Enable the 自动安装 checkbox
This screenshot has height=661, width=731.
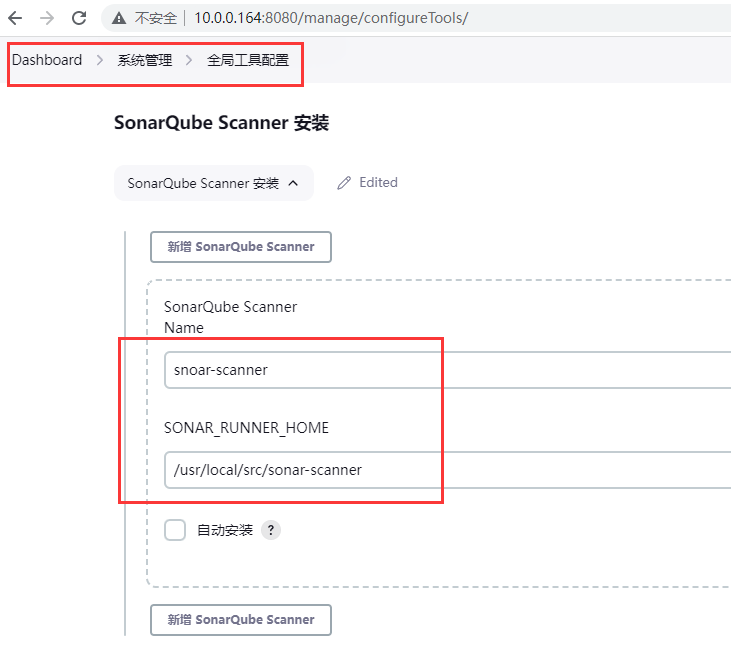pos(175,530)
